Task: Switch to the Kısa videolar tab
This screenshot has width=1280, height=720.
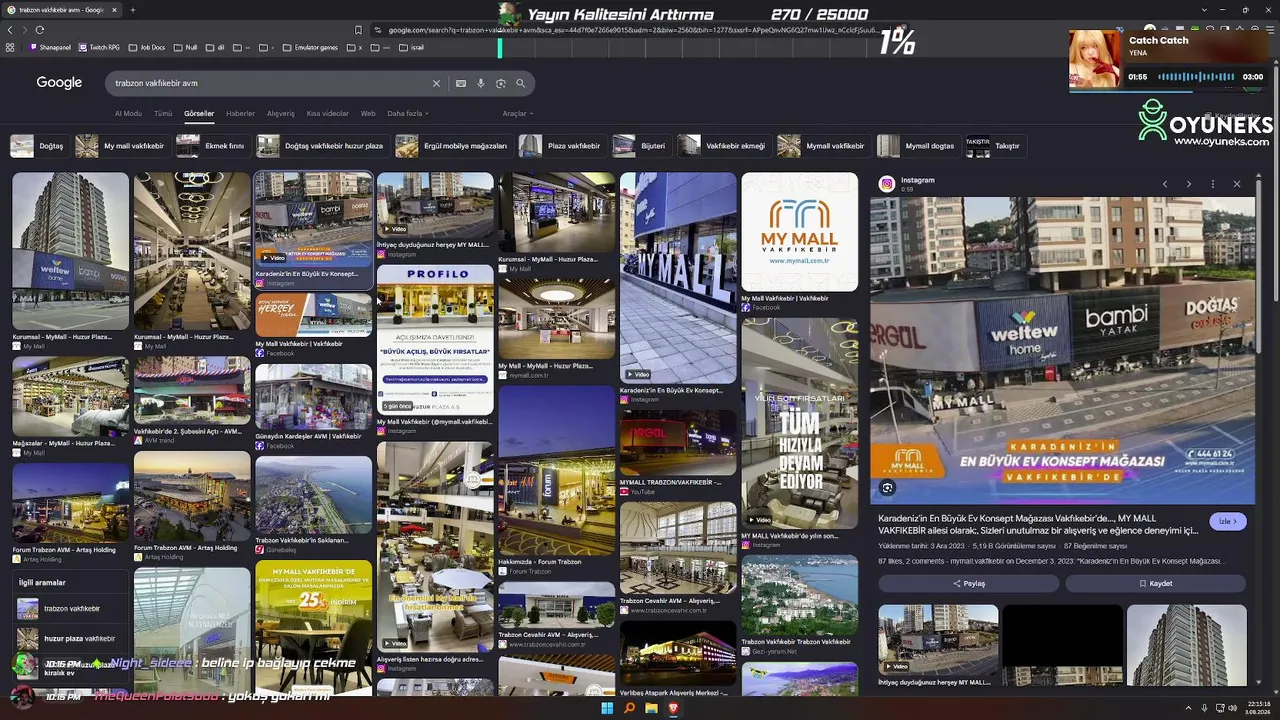Action: click(328, 114)
